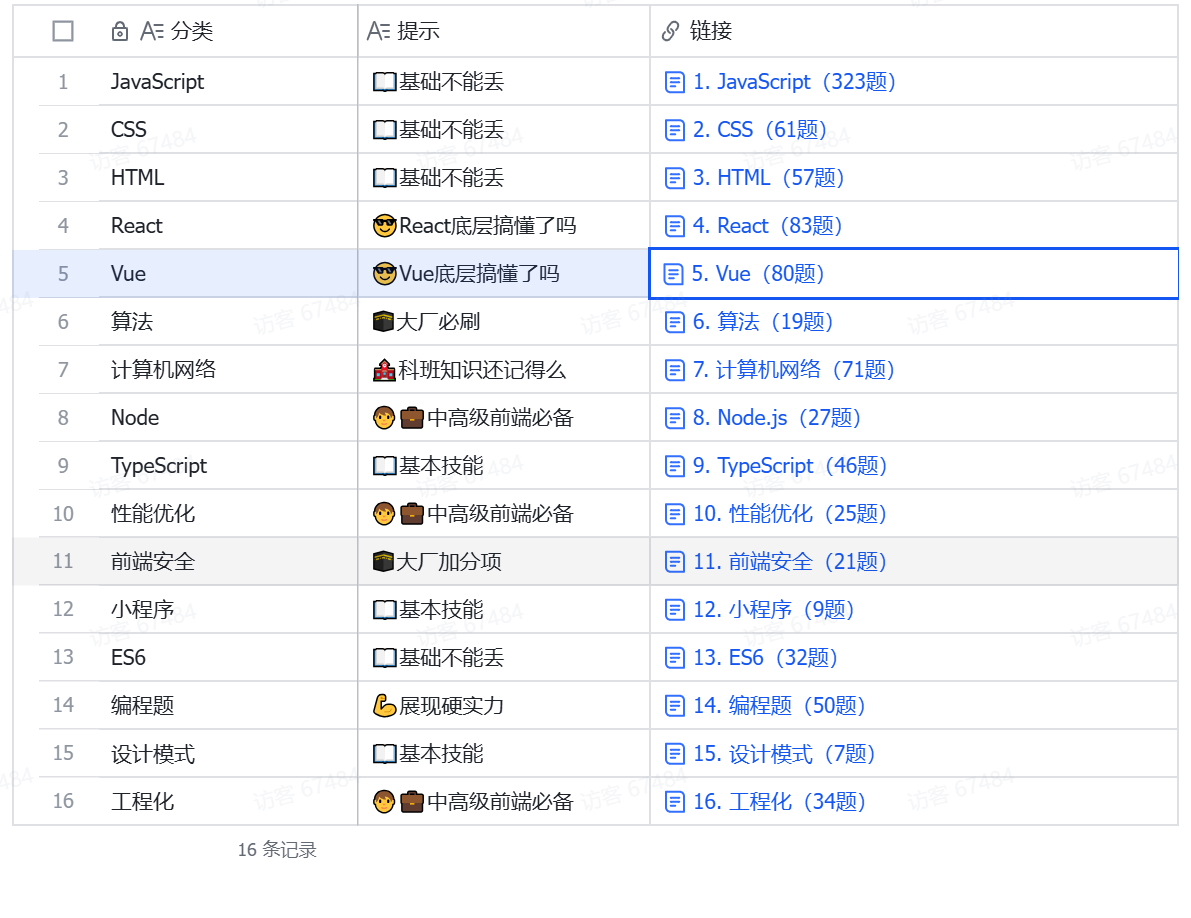Viewport: 1191px width, 918px height.
Task: Open the 12. 小程序（9题）link
Action: (774, 610)
